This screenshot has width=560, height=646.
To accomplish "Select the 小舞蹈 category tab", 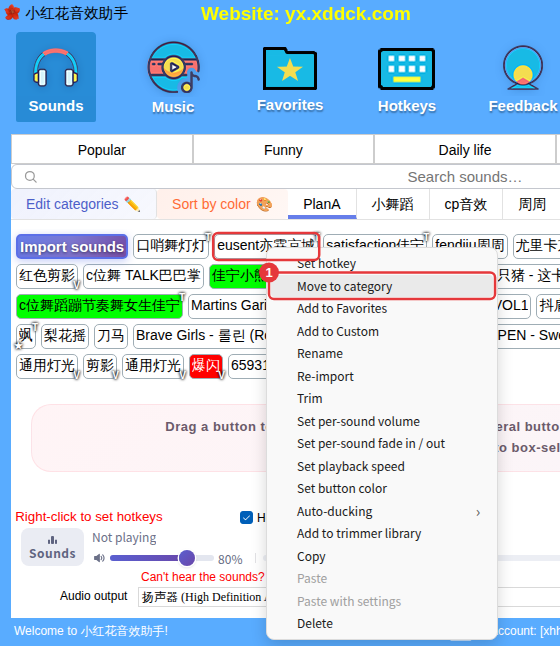I will pyautogui.click(x=393, y=204).
